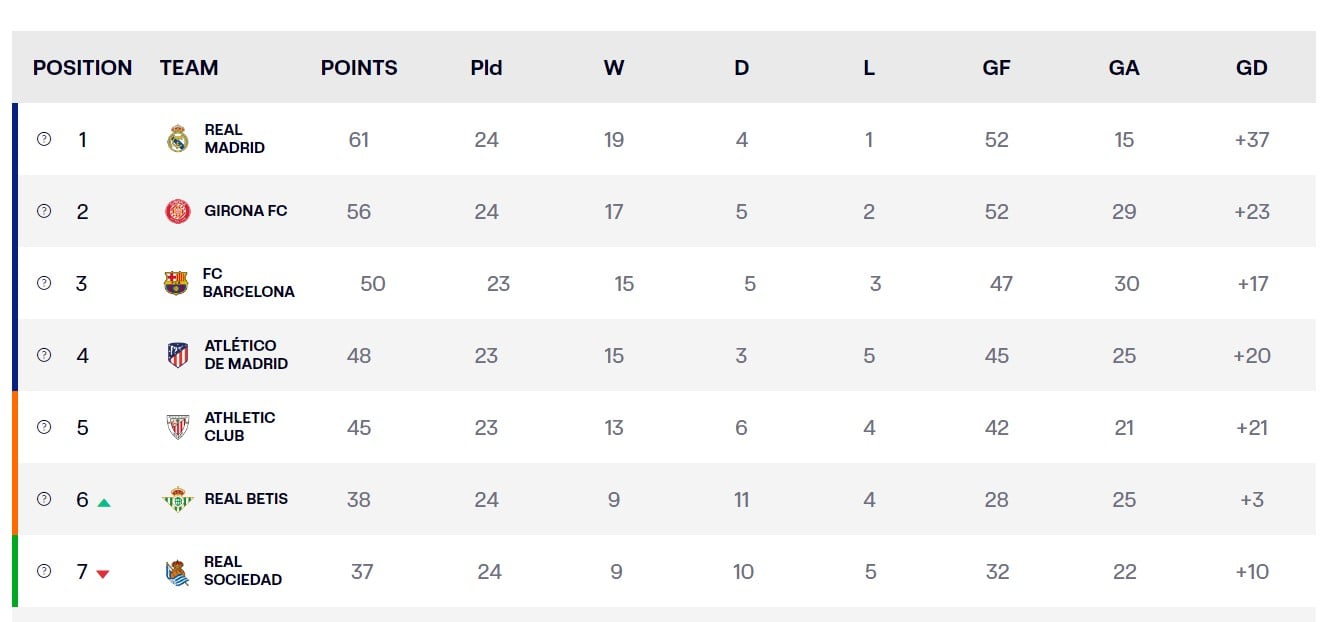Screen dimensions: 1332x622
Task: Click the Real Sociedad crest
Action: 178,572
